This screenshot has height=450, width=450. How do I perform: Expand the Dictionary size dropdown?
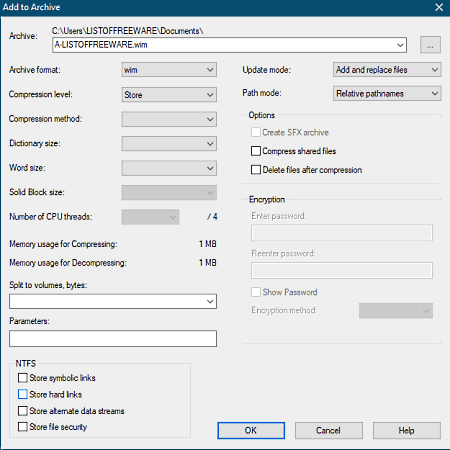(x=169, y=144)
